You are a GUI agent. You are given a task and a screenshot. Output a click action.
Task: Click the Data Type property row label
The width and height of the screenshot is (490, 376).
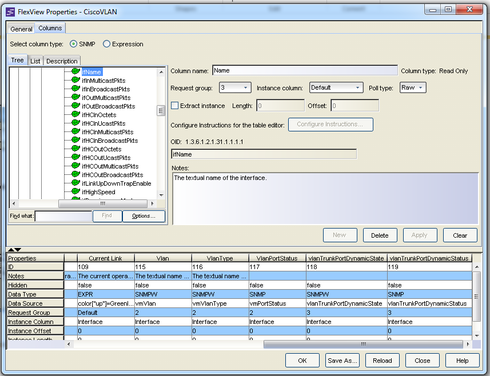[35, 294]
